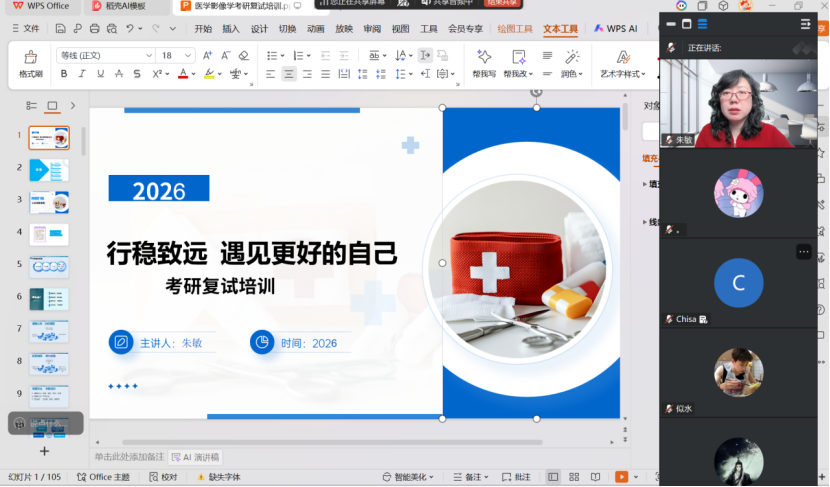This screenshot has width=830, height=487.
Task: Toggle italic text formatting
Action: [x=83, y=74]
